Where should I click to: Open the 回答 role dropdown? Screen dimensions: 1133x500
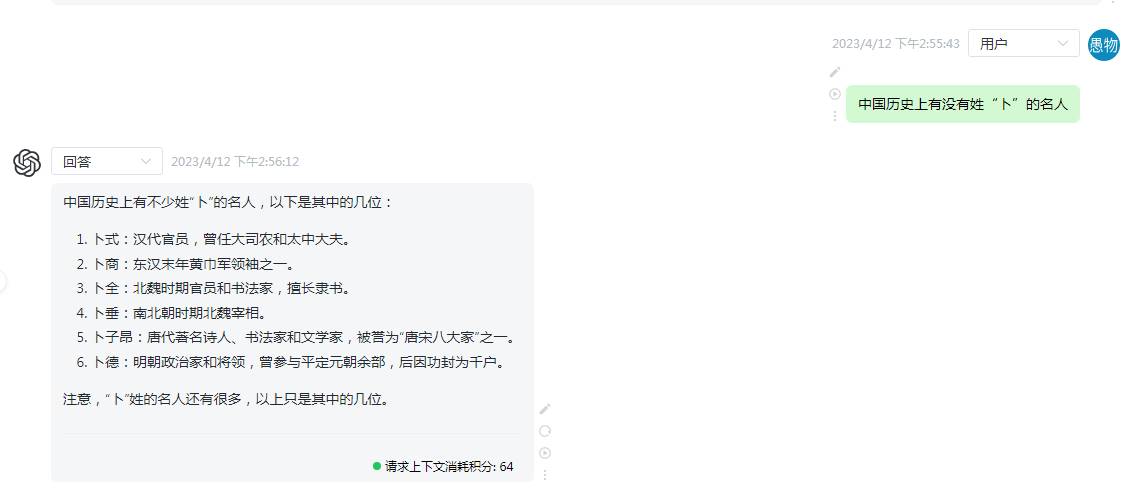click(107, 161)
